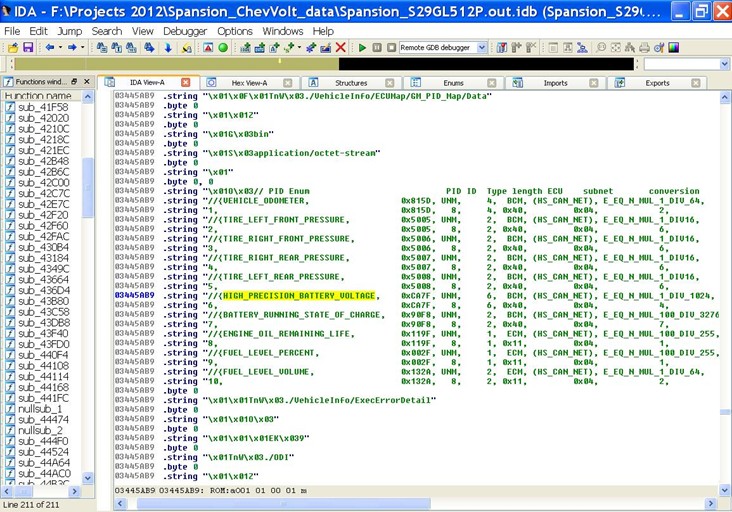Start the debugger with green play icon

(363, 47)
